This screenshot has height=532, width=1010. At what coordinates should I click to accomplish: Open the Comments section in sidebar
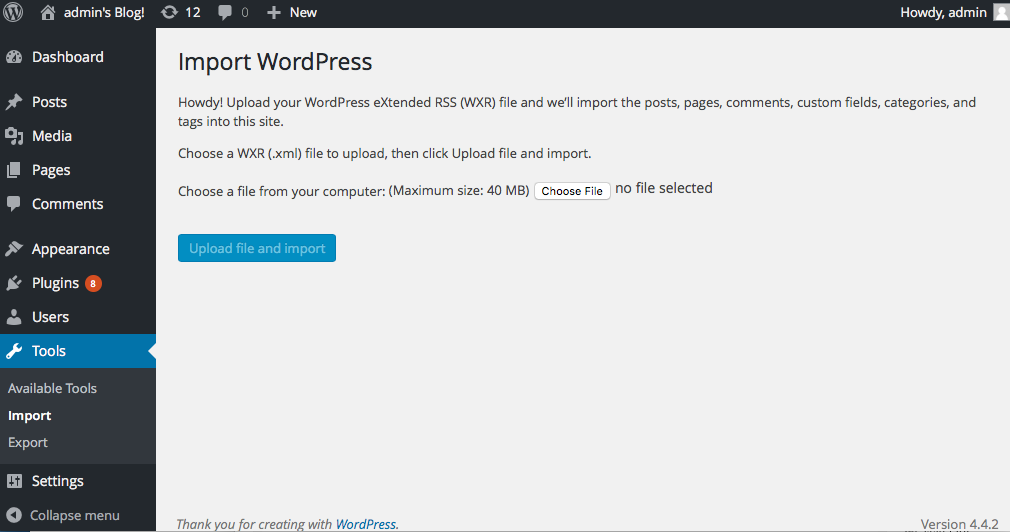(x=68, y=204)
